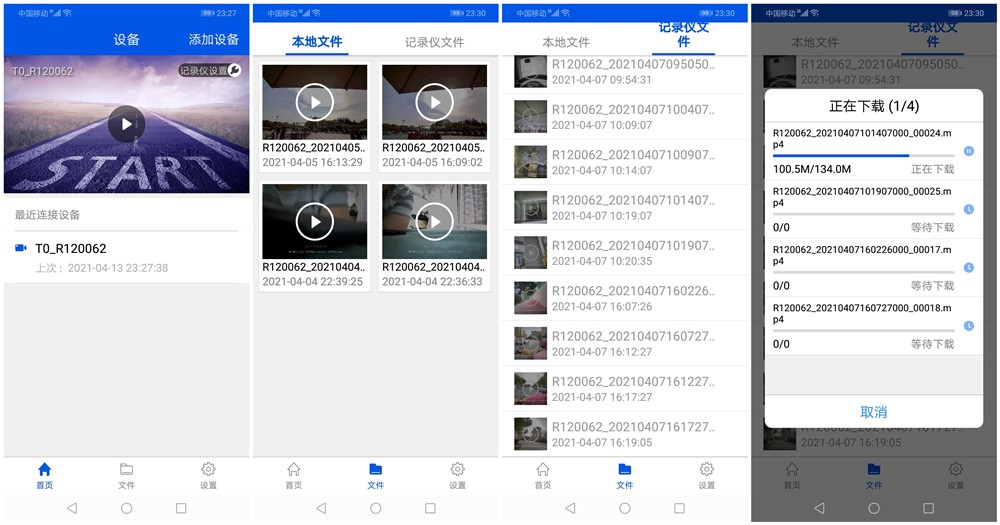Pause the downloading file ending in 00024.mp4

tap(968, 151)
